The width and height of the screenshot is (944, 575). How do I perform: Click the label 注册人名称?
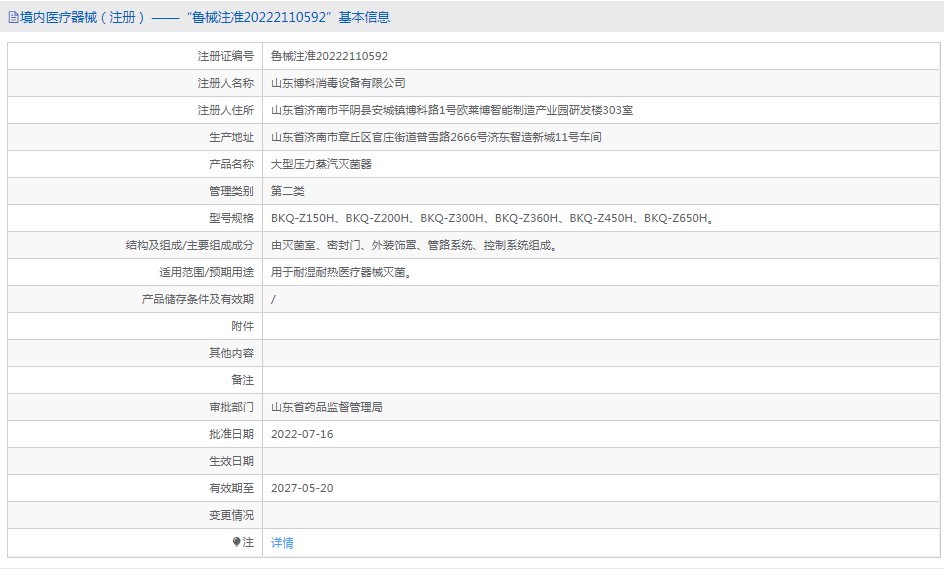click(x=226, y=83)
